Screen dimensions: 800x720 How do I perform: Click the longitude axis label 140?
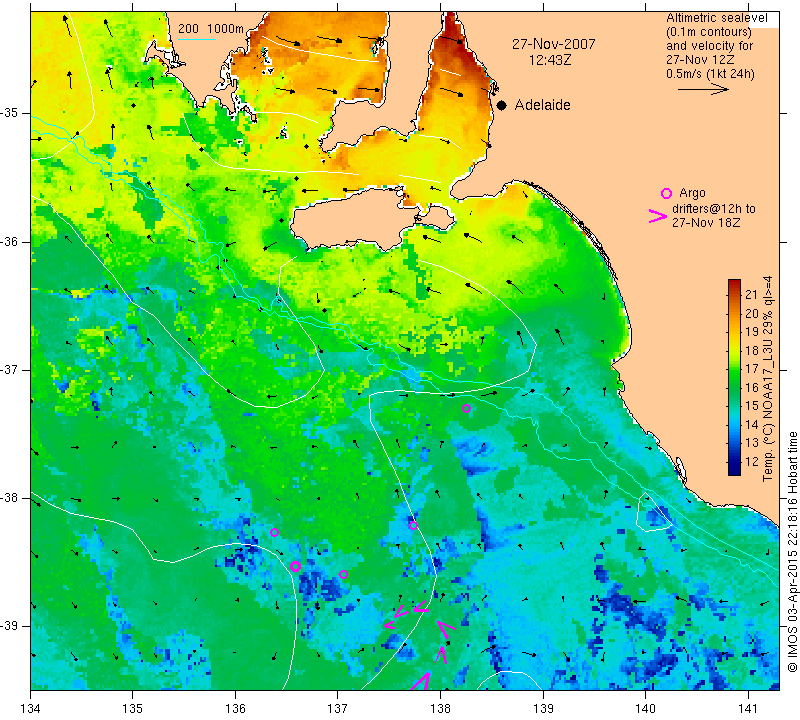tap(645, 709)
